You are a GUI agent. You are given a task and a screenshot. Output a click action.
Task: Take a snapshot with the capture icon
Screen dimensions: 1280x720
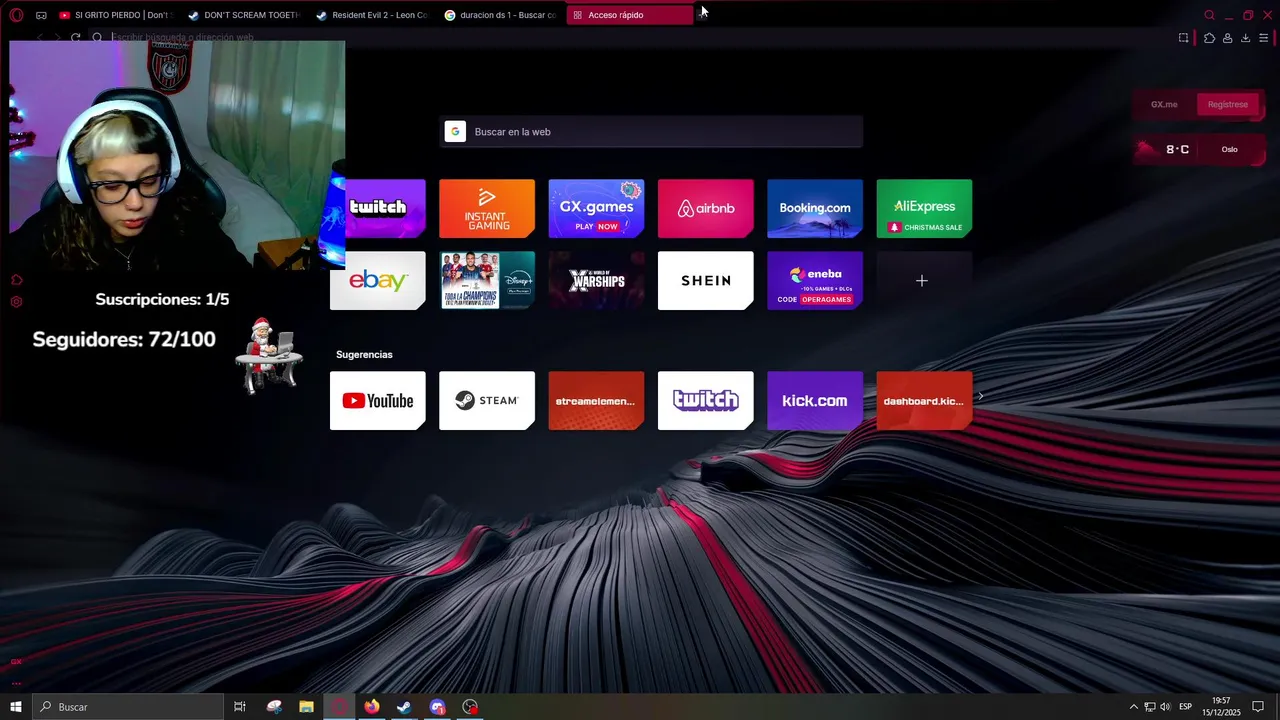point(1183,38)
